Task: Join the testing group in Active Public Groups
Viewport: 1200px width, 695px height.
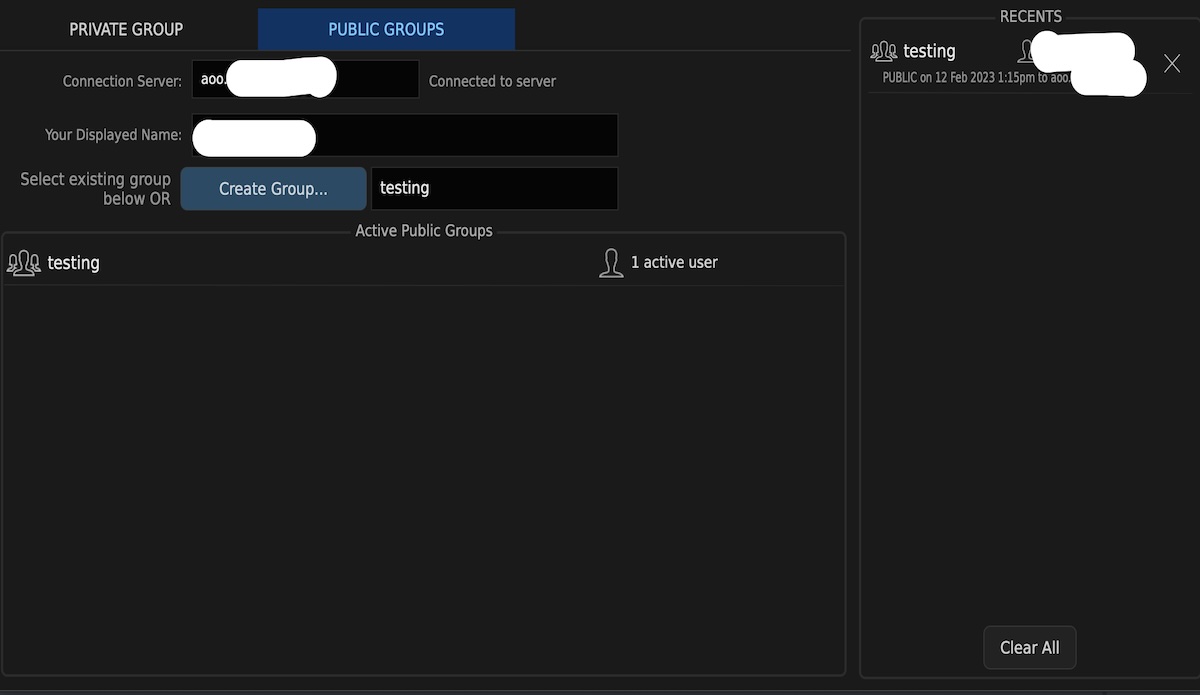Action: coord(74,263)
